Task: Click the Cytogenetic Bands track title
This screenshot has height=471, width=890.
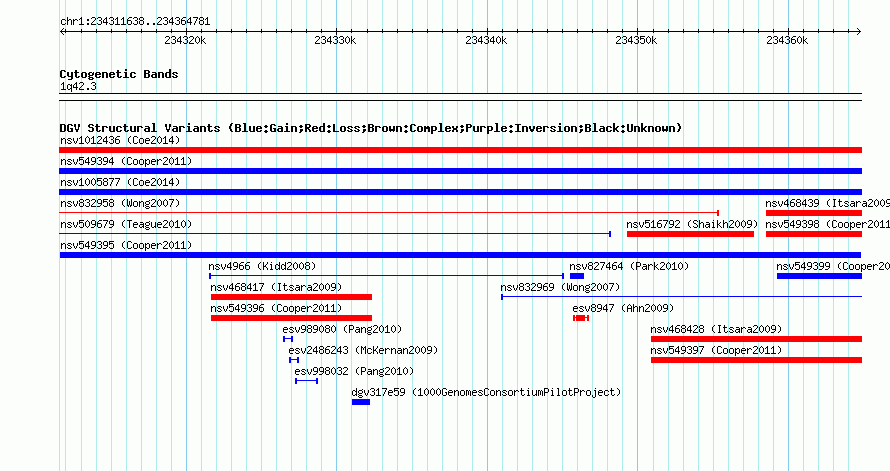Action: (119, 74)
